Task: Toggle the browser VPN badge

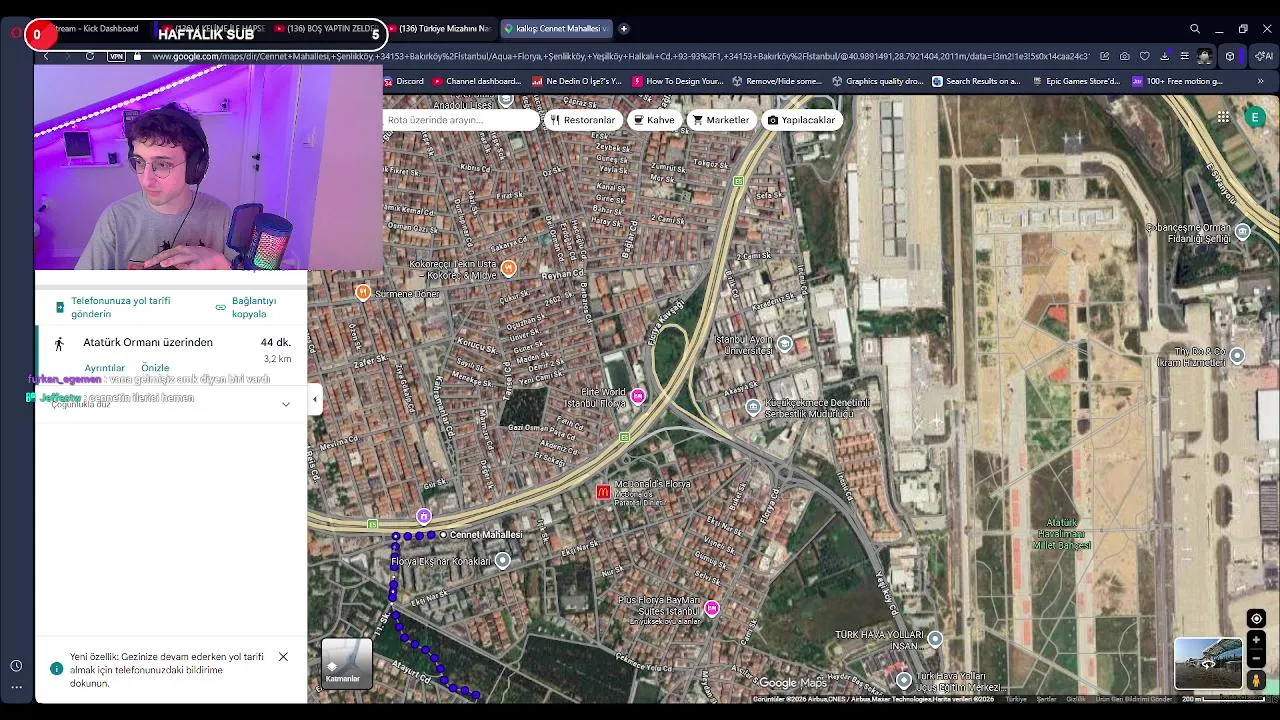Action: coord(116,56)
